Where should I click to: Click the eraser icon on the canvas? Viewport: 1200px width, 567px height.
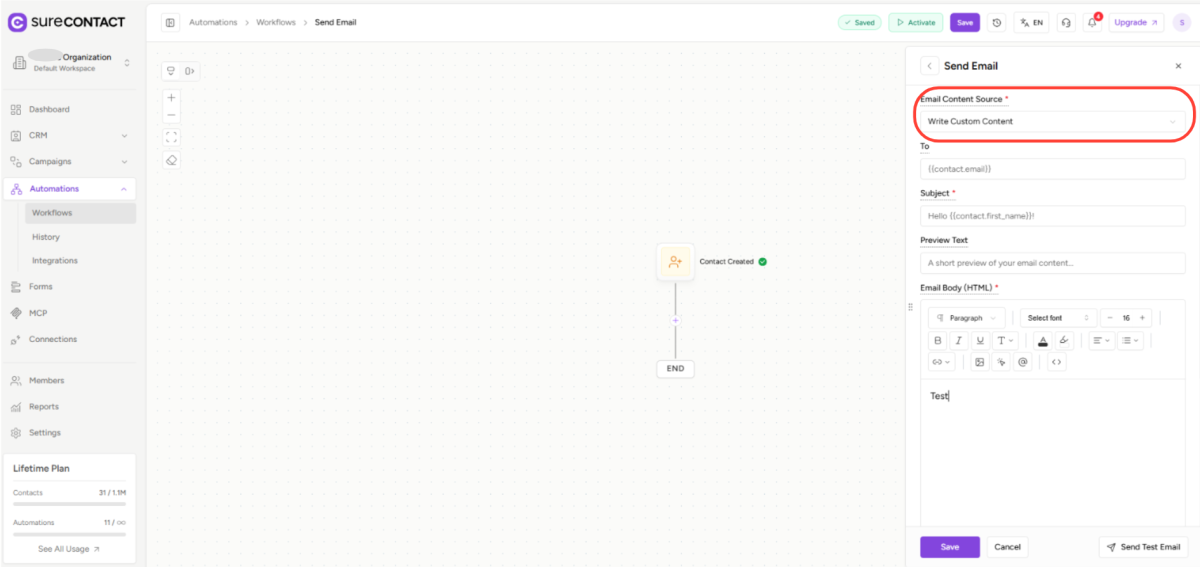(x=171, y=160)
